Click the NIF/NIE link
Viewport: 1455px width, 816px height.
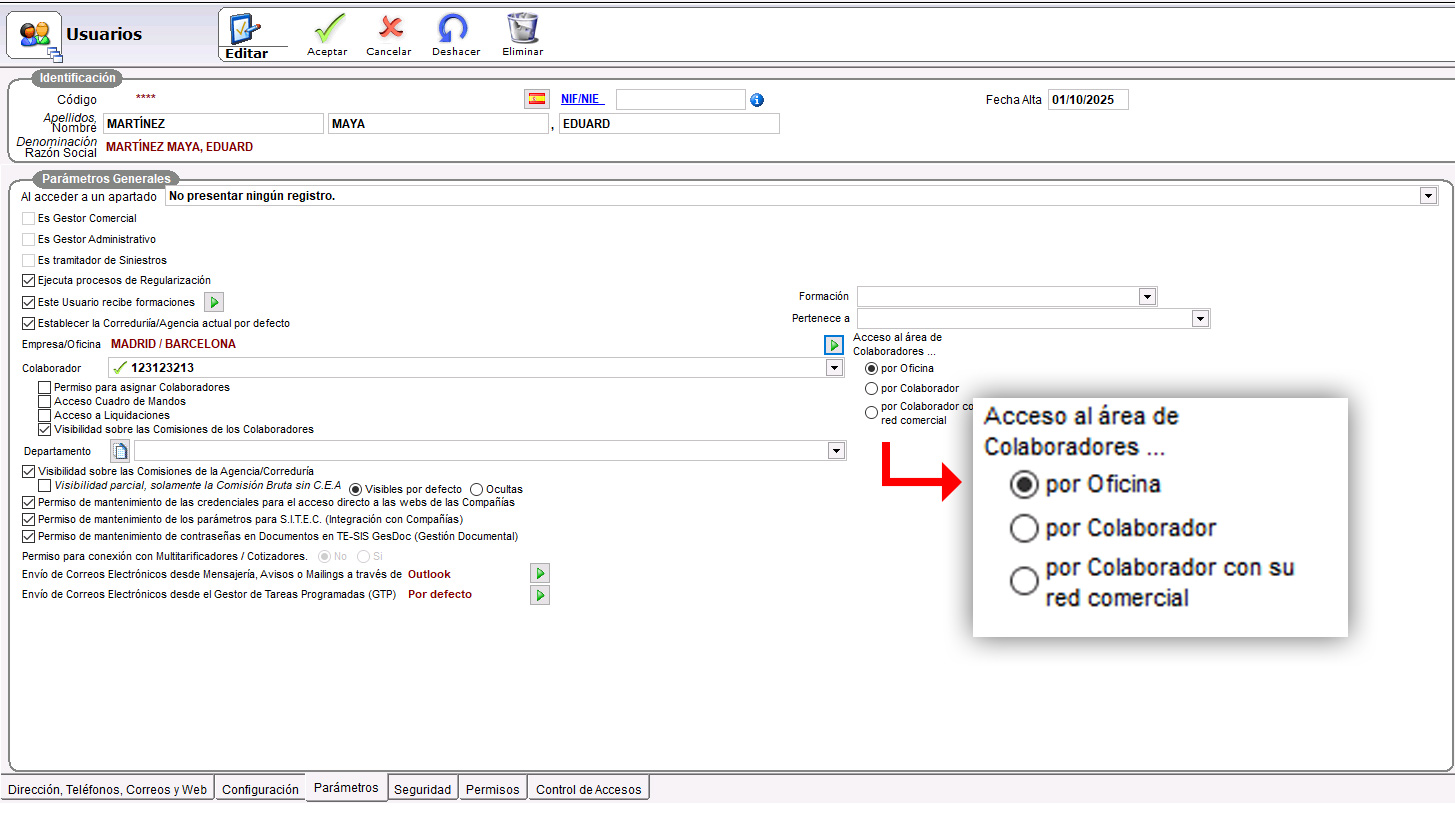click(x=581, y=99)
